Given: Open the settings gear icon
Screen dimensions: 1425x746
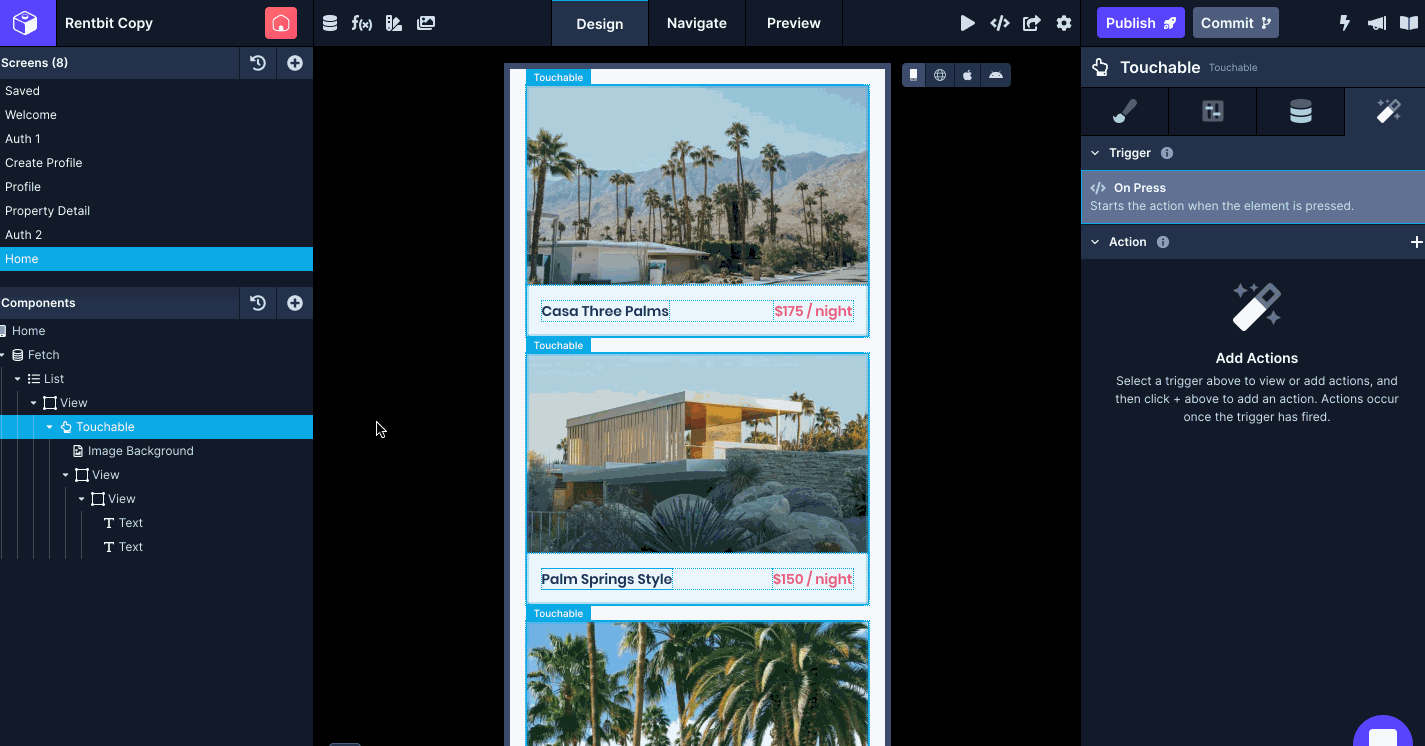Looking at the screenshot, I should pos(1064,23).
